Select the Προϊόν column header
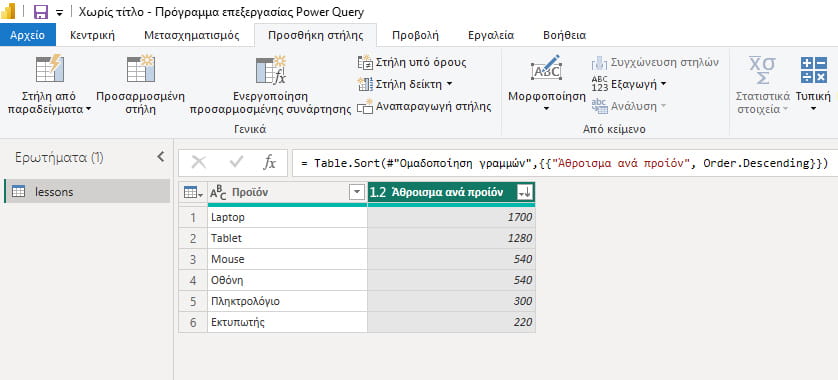838x380 pixels. (x=288, y=193)
